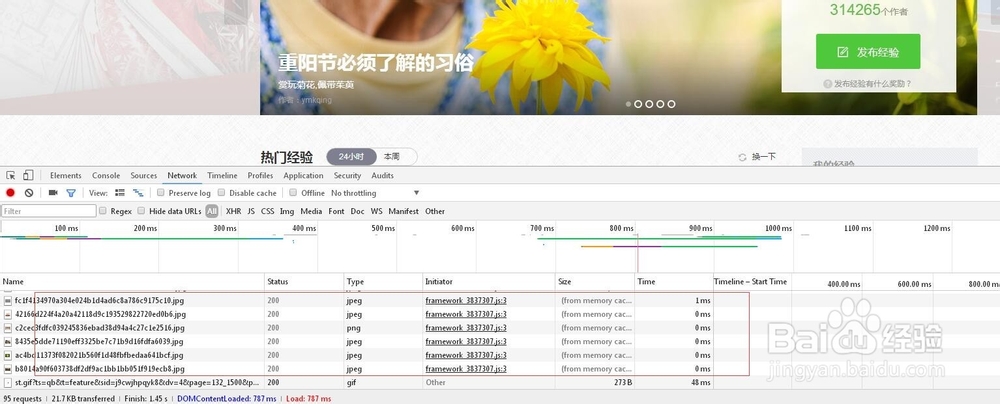Click 换一下 refresh link
Image resolution: width=1000 pixels, height=404 pixels.
pyautogui.click(x=764, y=157)
